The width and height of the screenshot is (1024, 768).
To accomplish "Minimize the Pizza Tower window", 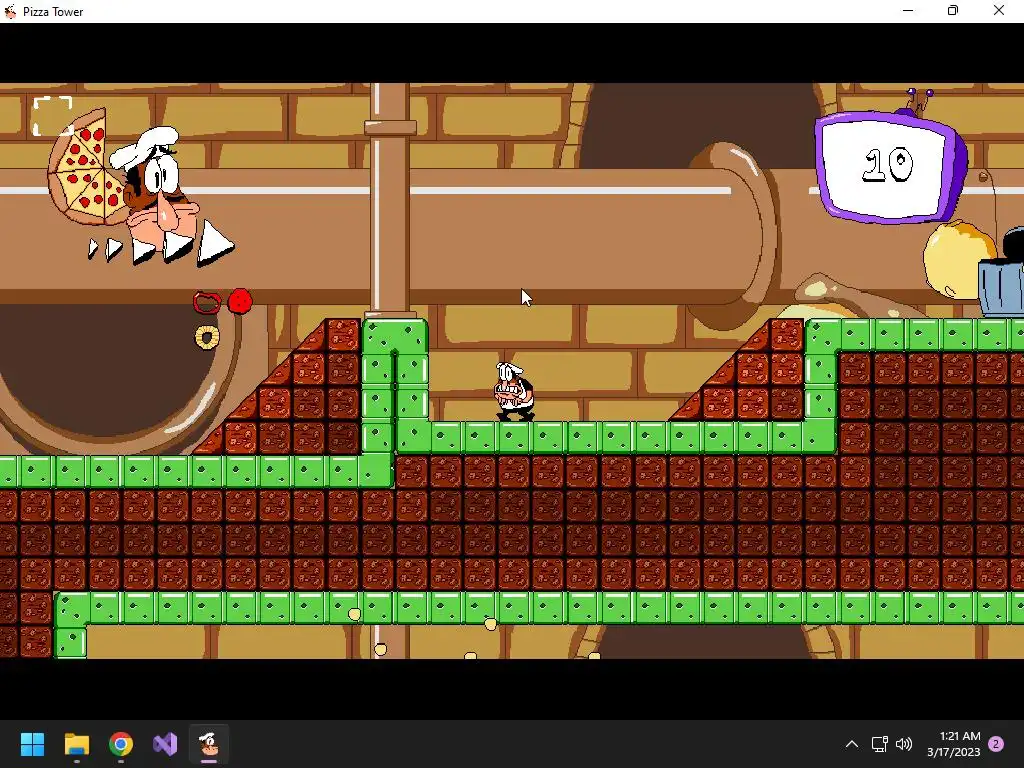I will tap(908, 11).
